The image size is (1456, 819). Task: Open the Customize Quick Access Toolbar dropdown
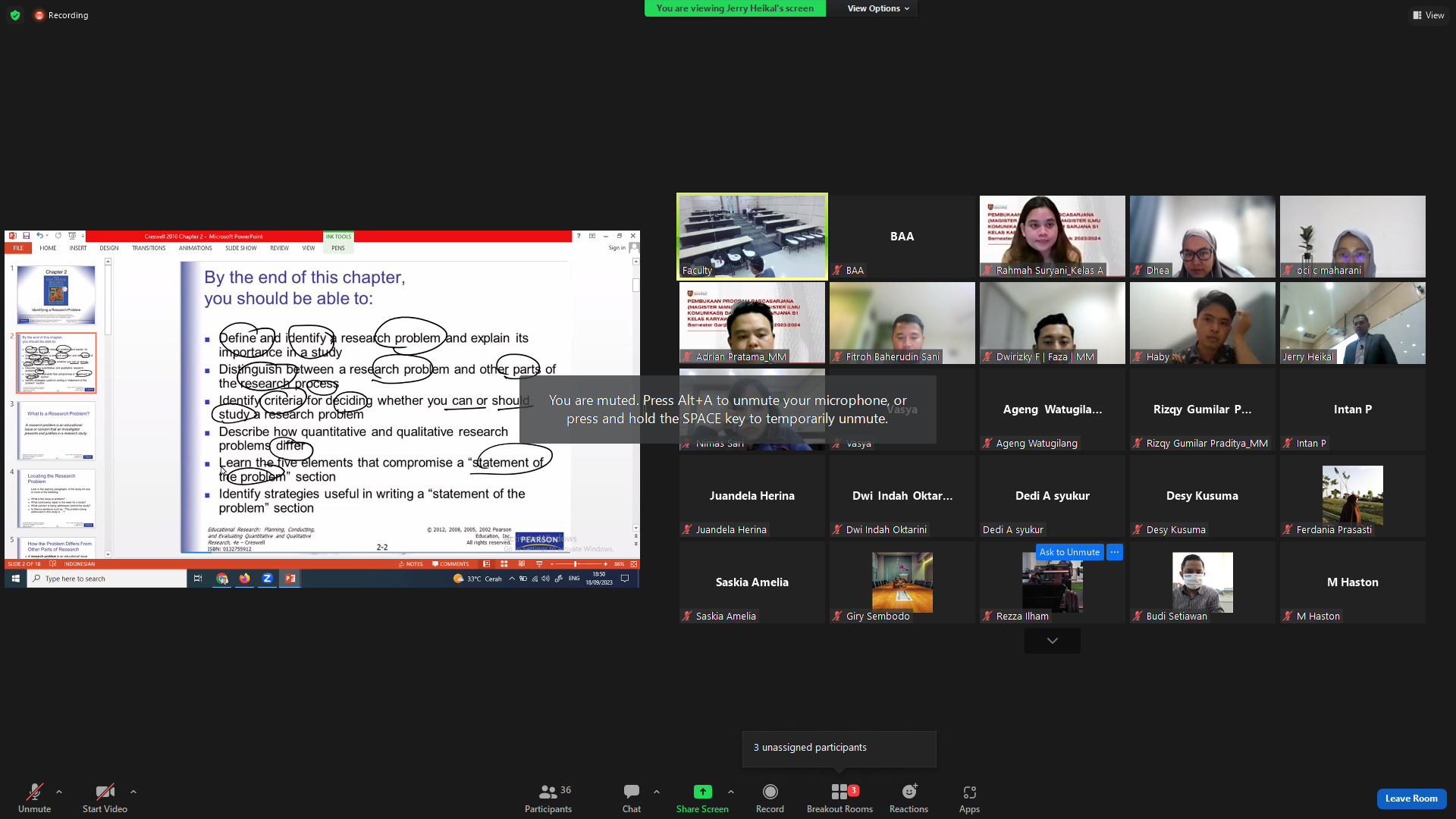pos(83,236)
